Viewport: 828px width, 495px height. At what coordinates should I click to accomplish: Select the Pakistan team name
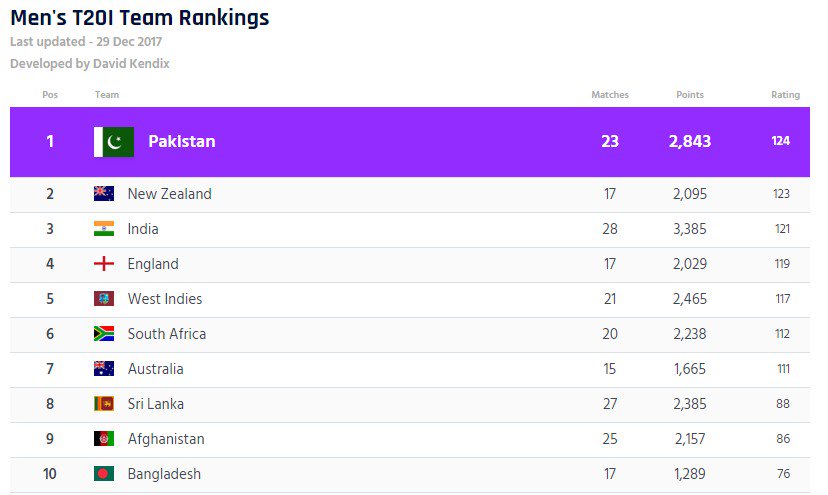(x=182, y=142)
